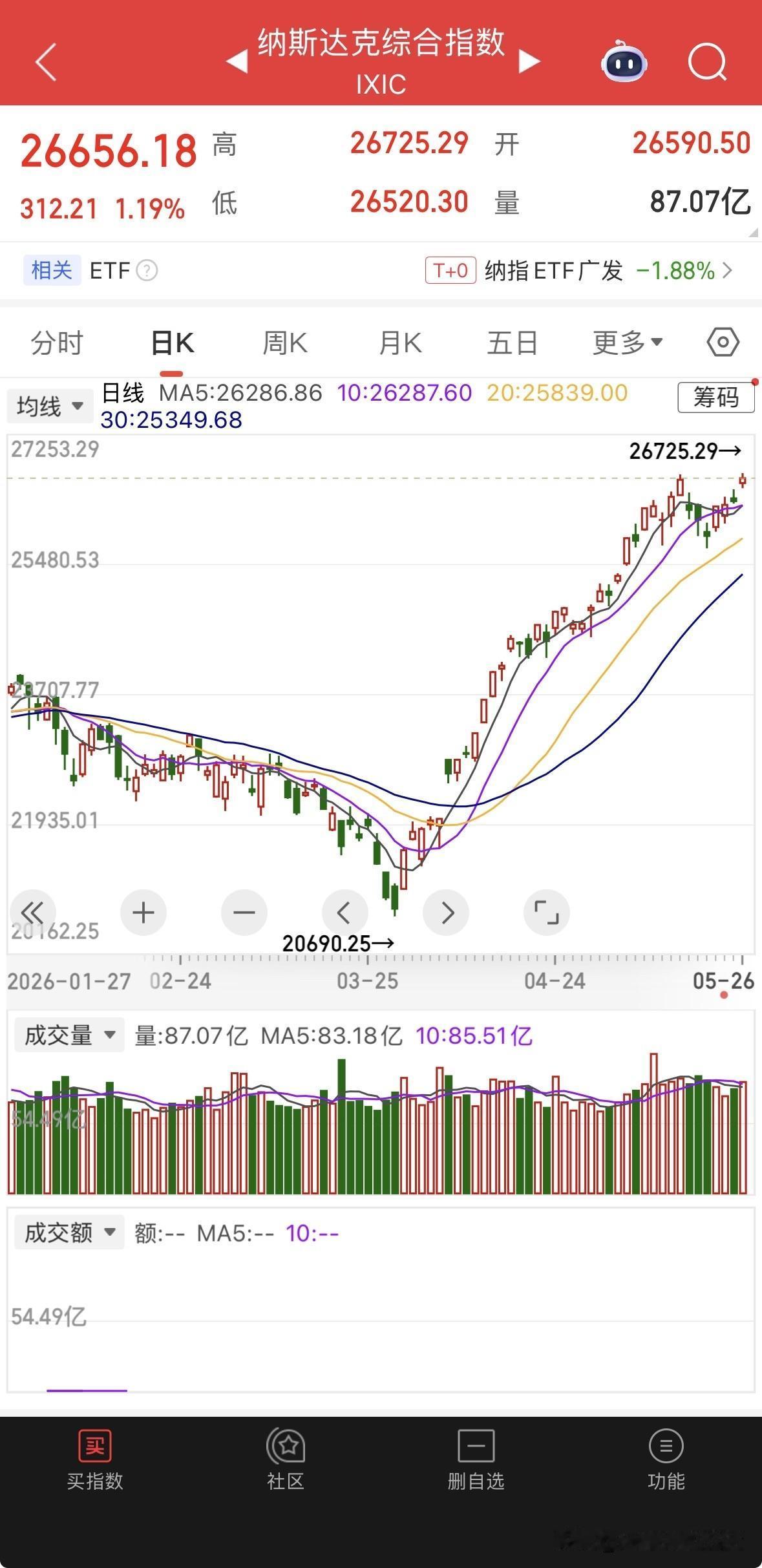This screenshot has width=762, height=1568.
Task: Open the ETF help question mark
Action: (147, 270)
